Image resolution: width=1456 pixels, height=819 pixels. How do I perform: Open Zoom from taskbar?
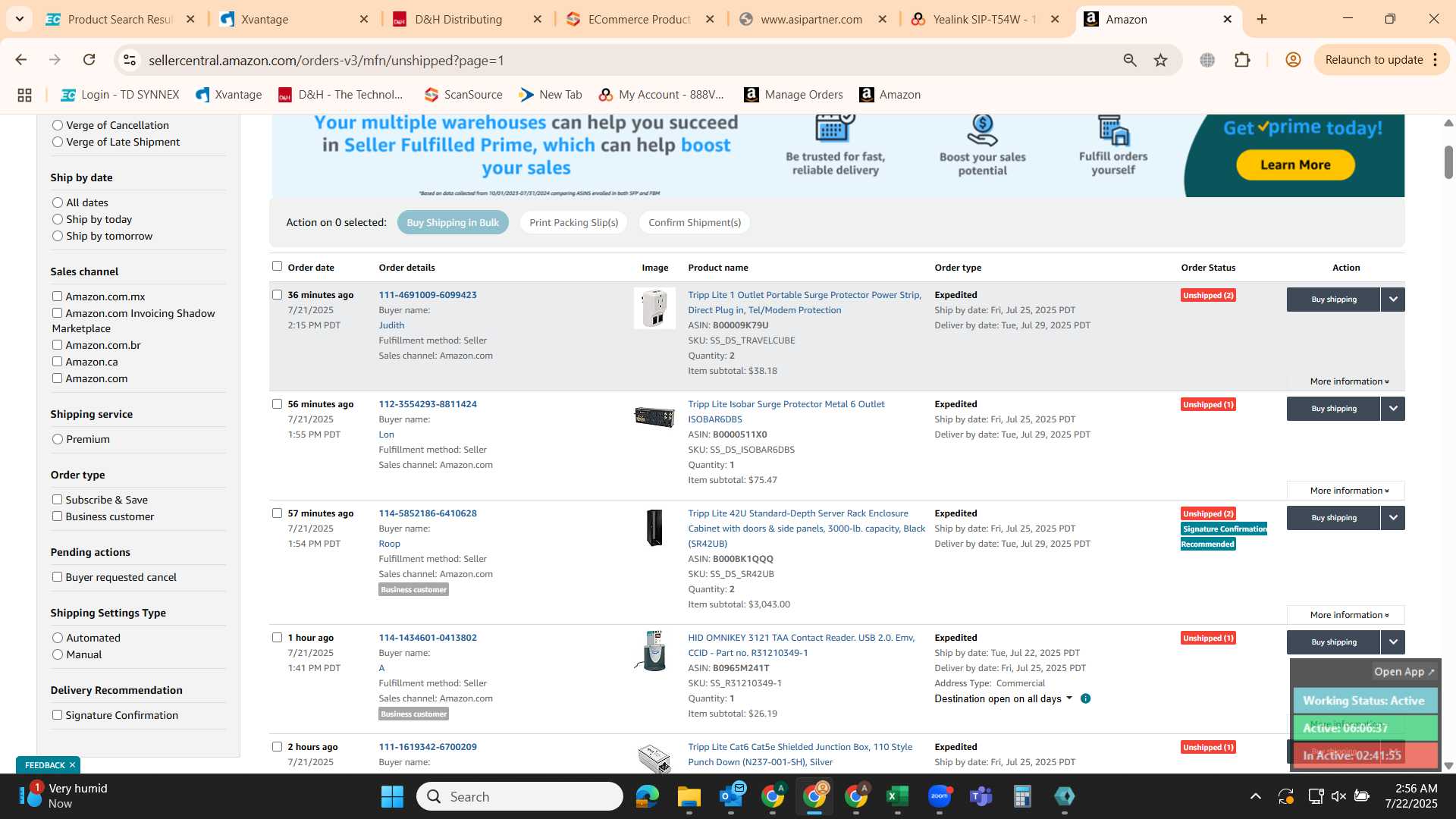(x=940, y=796)
